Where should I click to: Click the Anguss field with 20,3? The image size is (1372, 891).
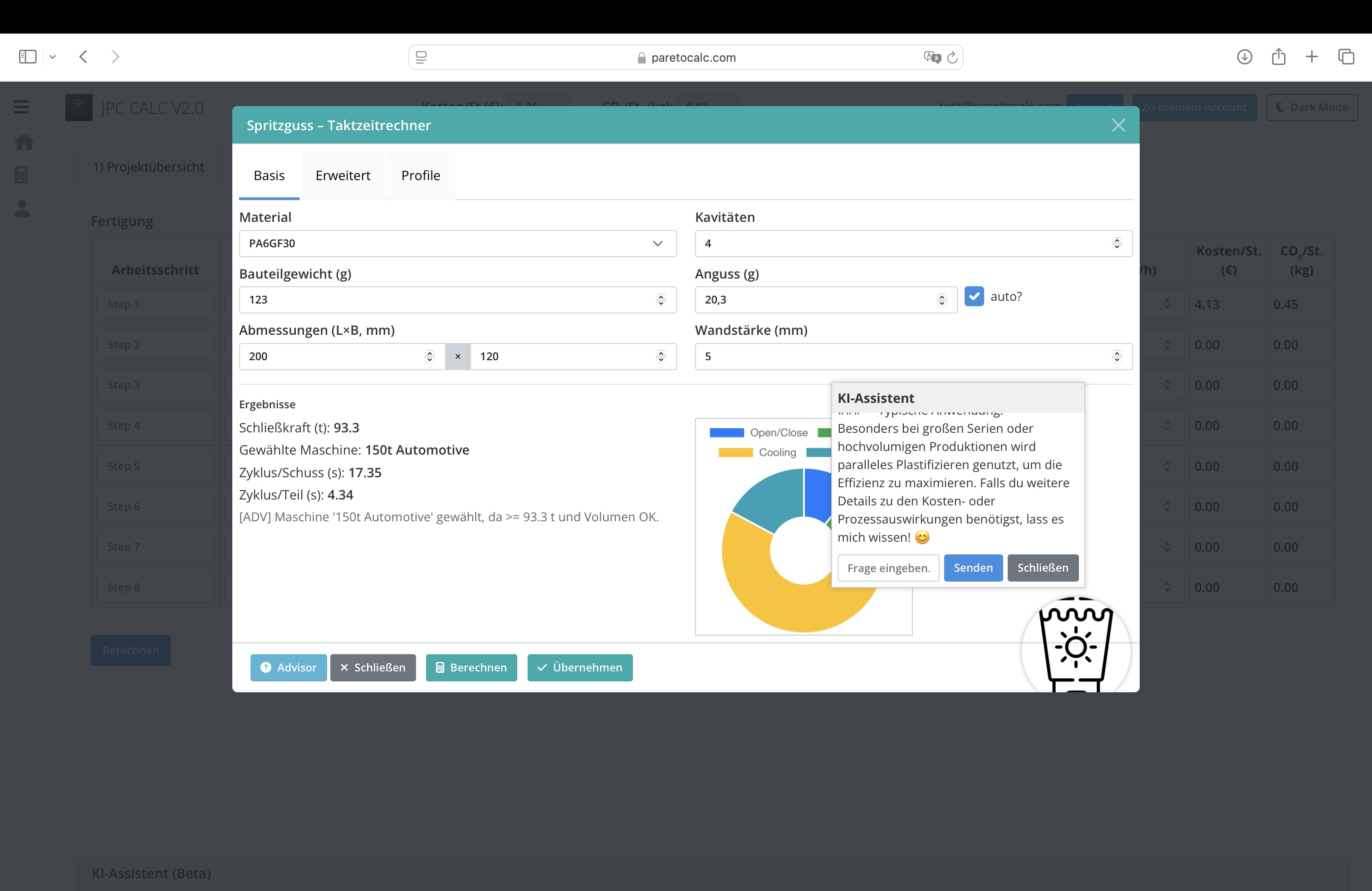(x=825, y=300)
